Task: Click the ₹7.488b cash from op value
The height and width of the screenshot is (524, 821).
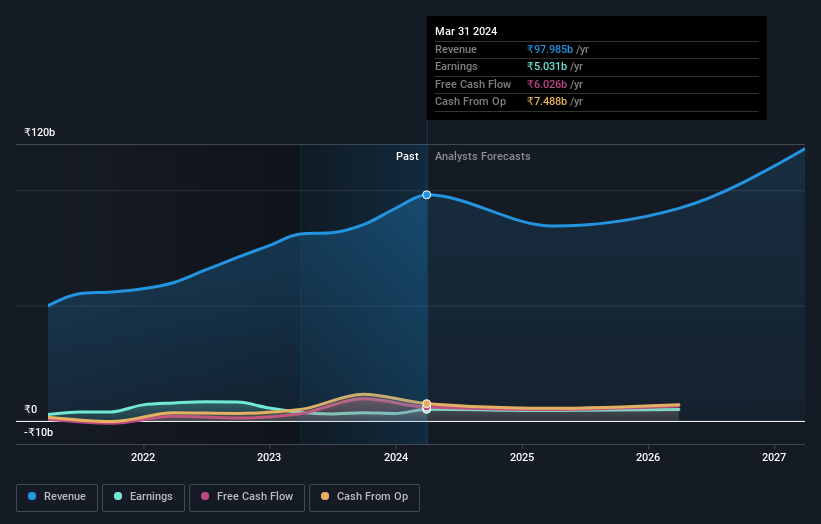Action: click(547, 102)
